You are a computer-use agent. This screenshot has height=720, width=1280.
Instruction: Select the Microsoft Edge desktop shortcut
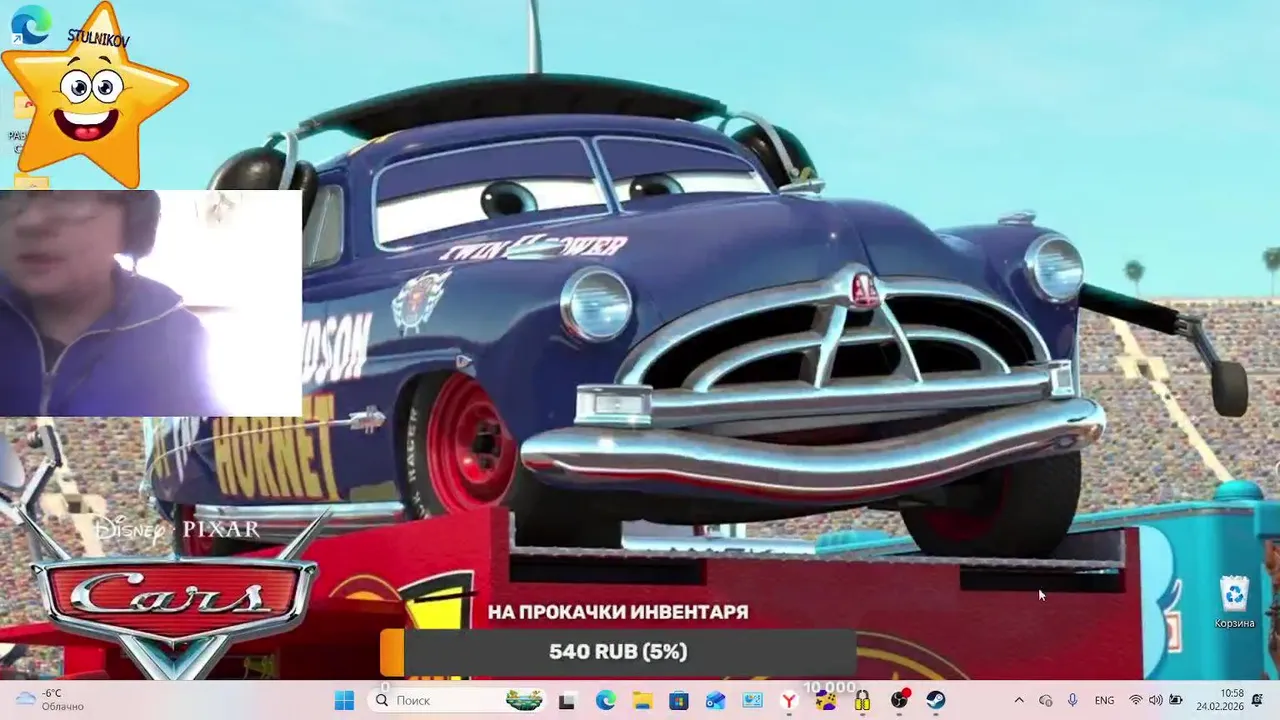point(30,24)
